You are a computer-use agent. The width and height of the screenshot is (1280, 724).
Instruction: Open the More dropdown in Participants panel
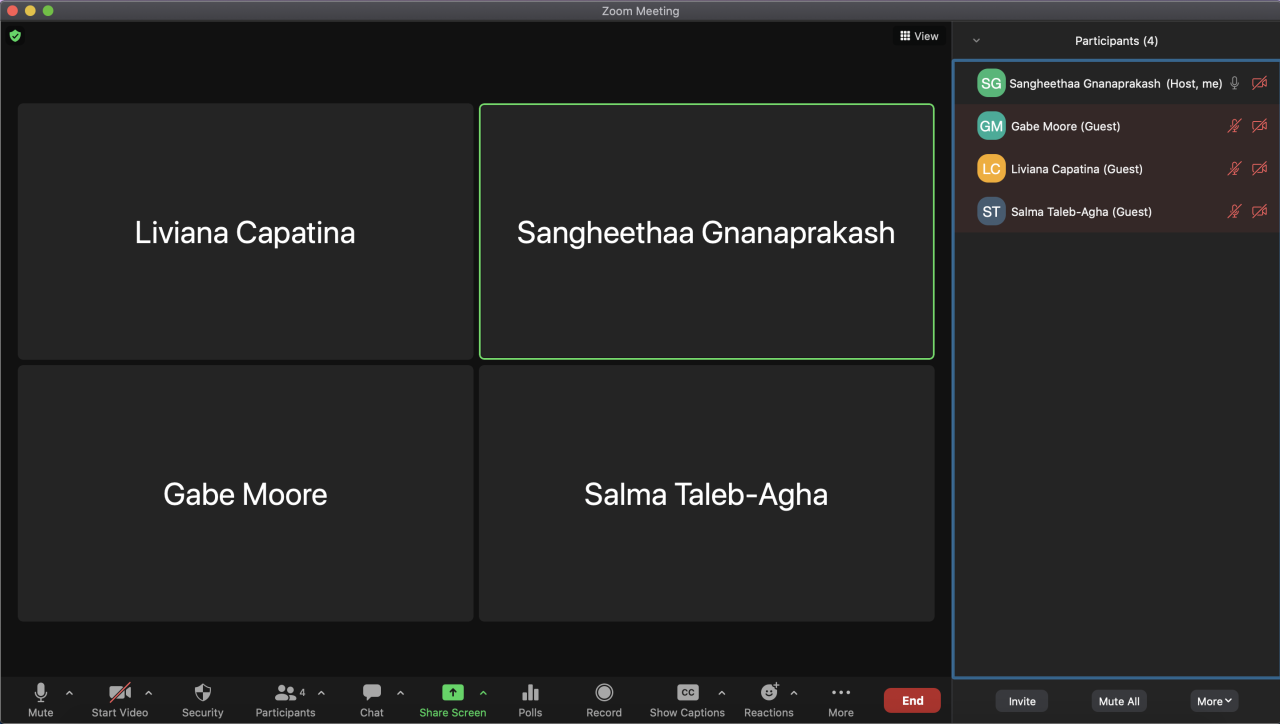[x=1214, y=701]
